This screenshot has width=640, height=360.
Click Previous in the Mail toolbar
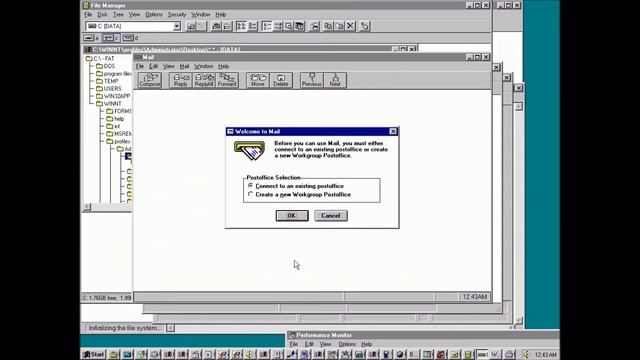click(312, 80)
